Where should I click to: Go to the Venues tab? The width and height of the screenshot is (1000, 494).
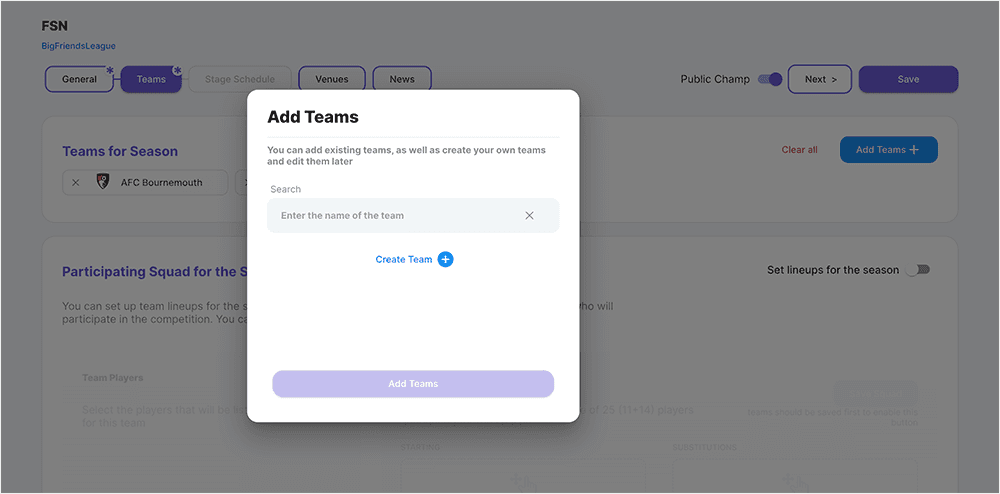coord(332,79)
